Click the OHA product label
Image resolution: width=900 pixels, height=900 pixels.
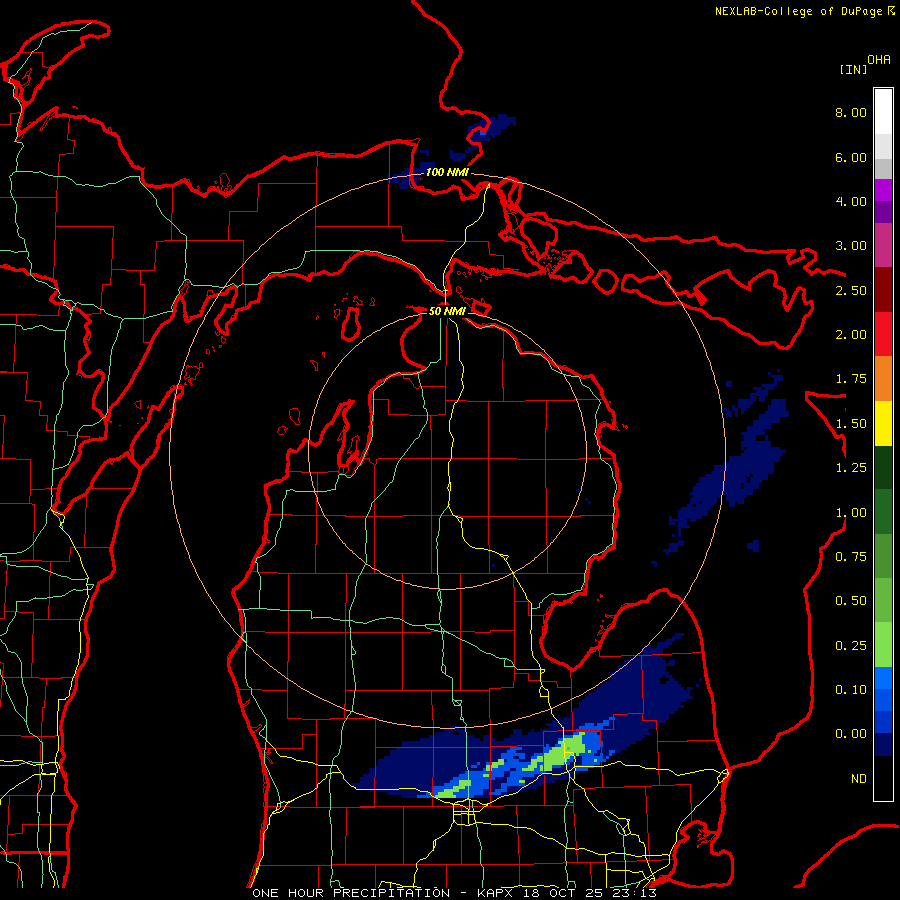[879, 60]
